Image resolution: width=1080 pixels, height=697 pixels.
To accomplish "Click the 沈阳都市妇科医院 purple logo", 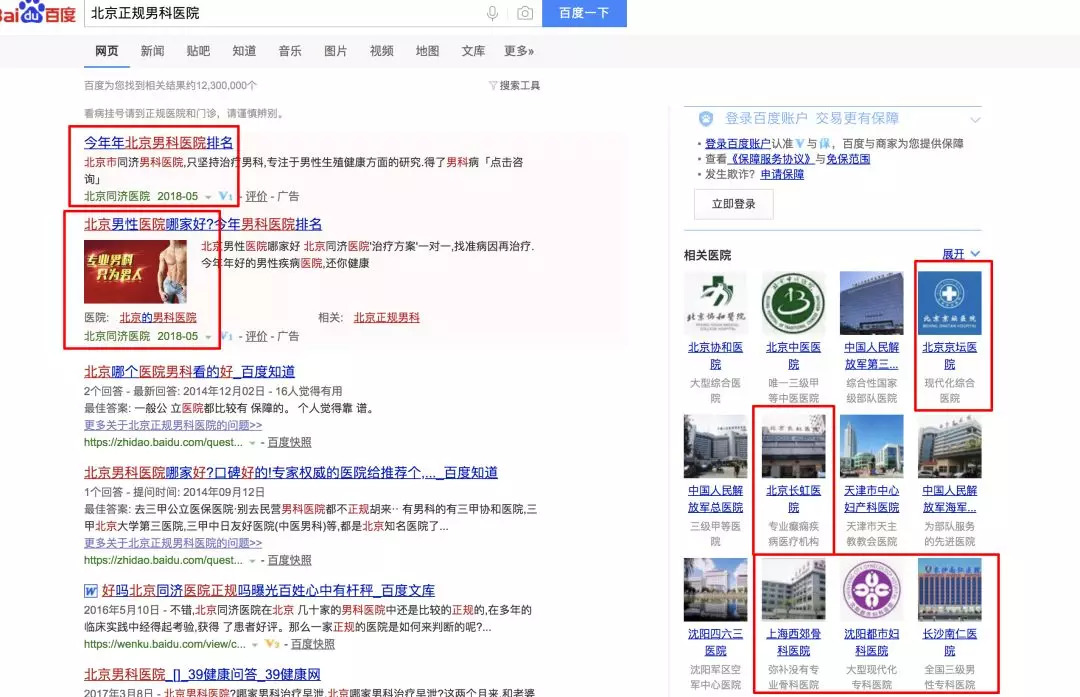I will [x=871, y=589].
